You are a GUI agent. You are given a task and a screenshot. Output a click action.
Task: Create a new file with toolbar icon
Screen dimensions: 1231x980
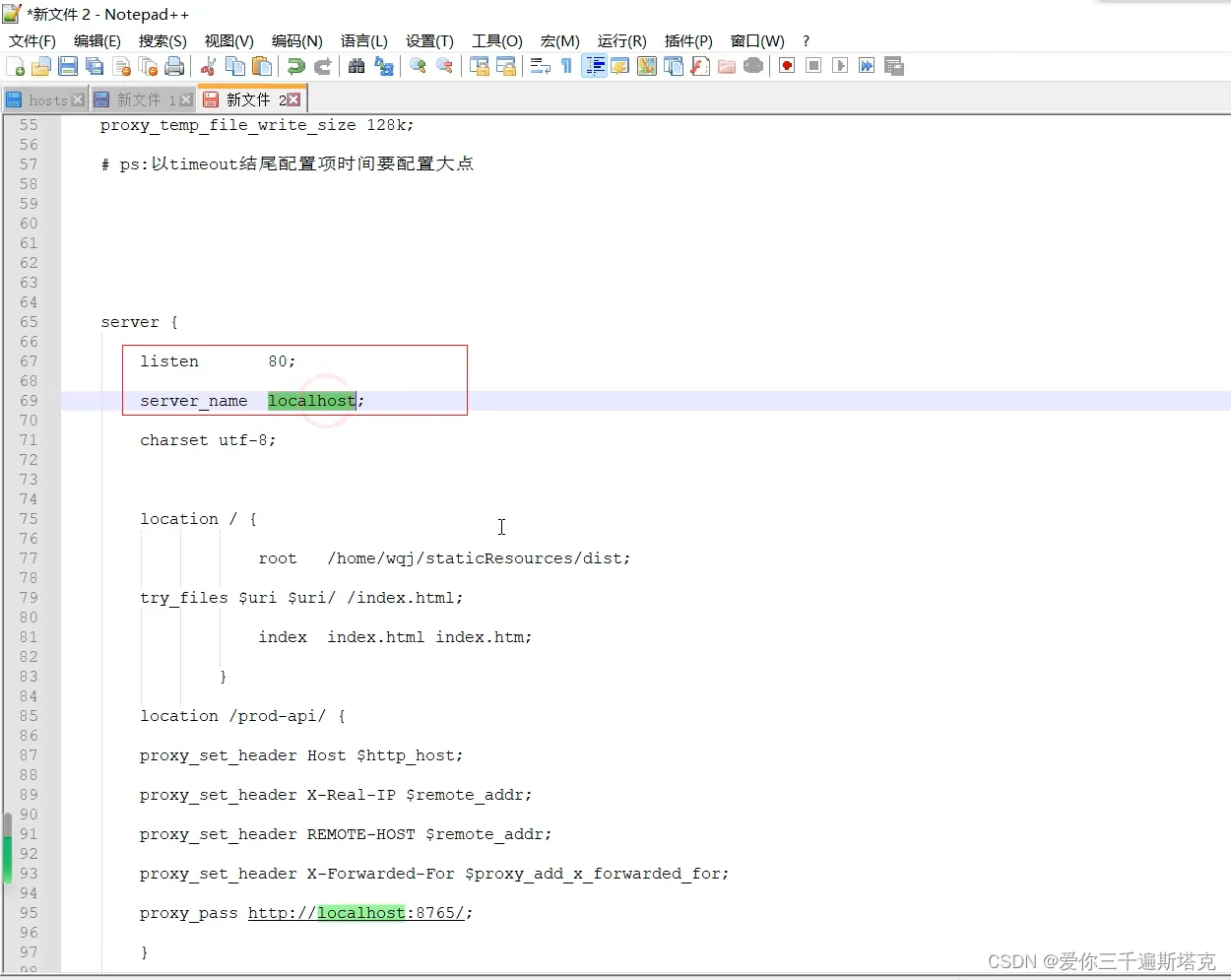pyautogui.click(x=15, y=66)
